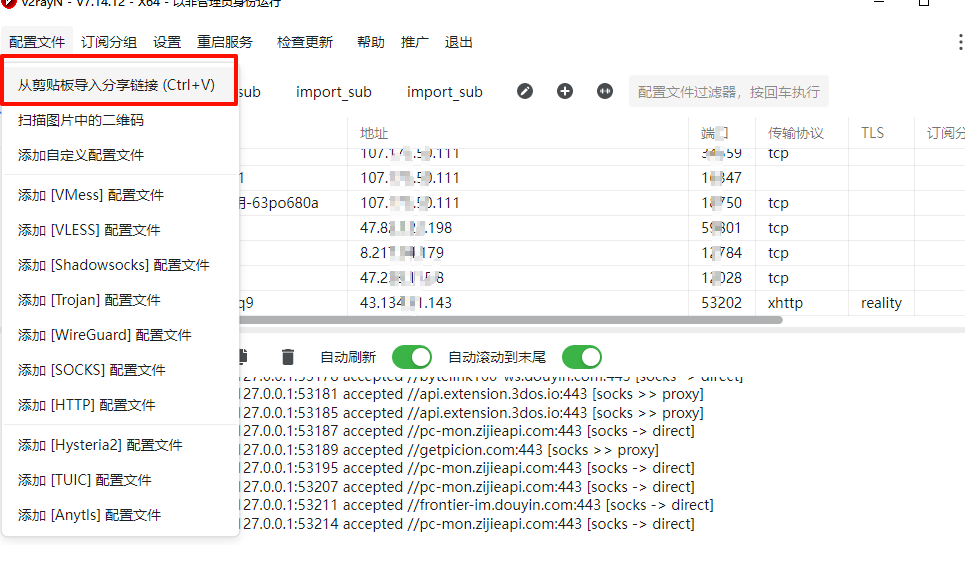Select 添加 [SOCKS] 配置文件
The height and width of the screenshot is (571, 965).
120,370
